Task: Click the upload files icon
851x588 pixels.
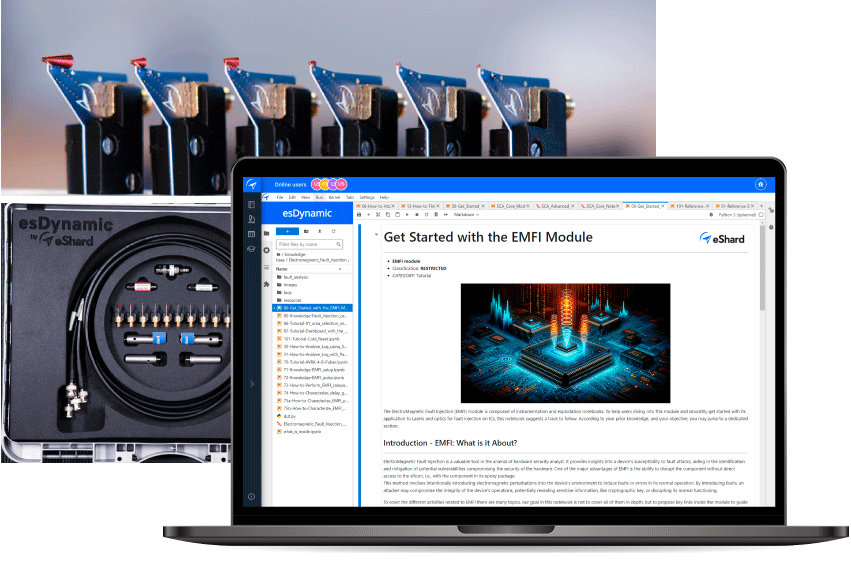Action: pyautogui.click(x=320, y=231)
